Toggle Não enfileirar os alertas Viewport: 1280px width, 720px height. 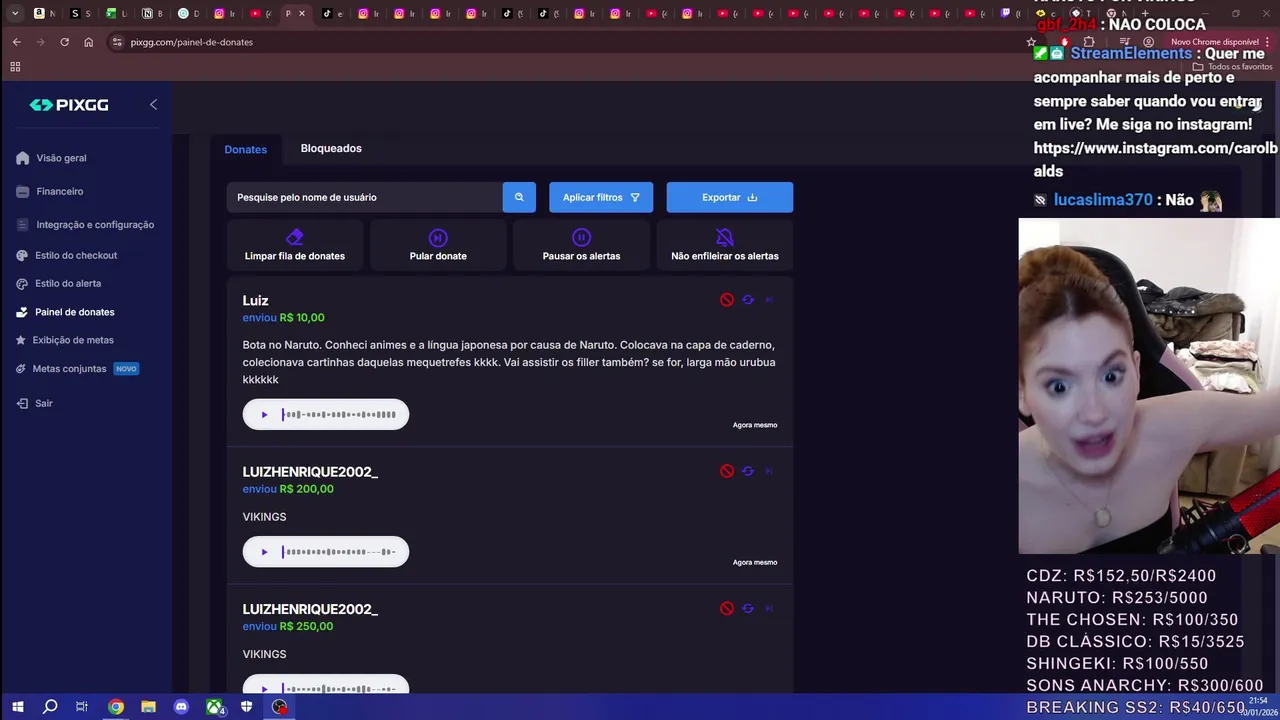[725, 245]
